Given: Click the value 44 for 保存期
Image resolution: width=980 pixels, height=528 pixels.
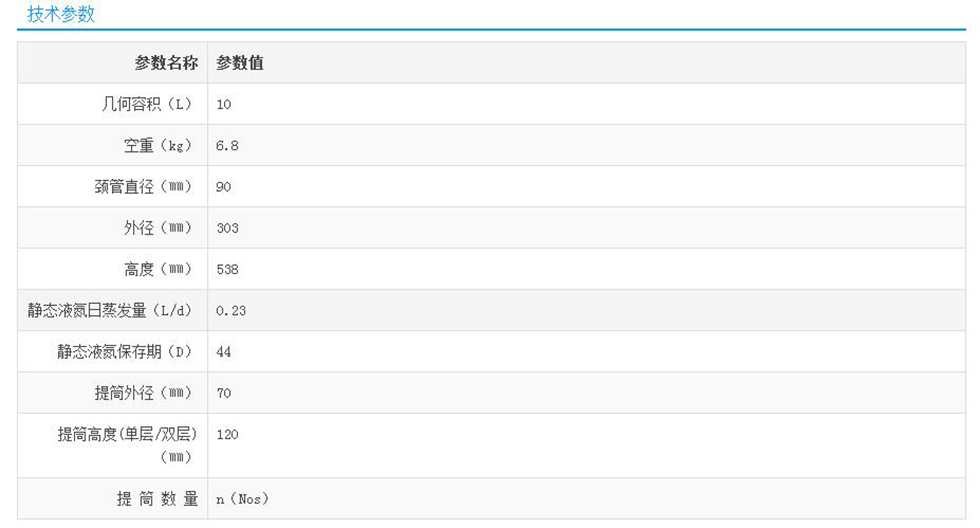Looking at the screenshot, I should (224, 352).
